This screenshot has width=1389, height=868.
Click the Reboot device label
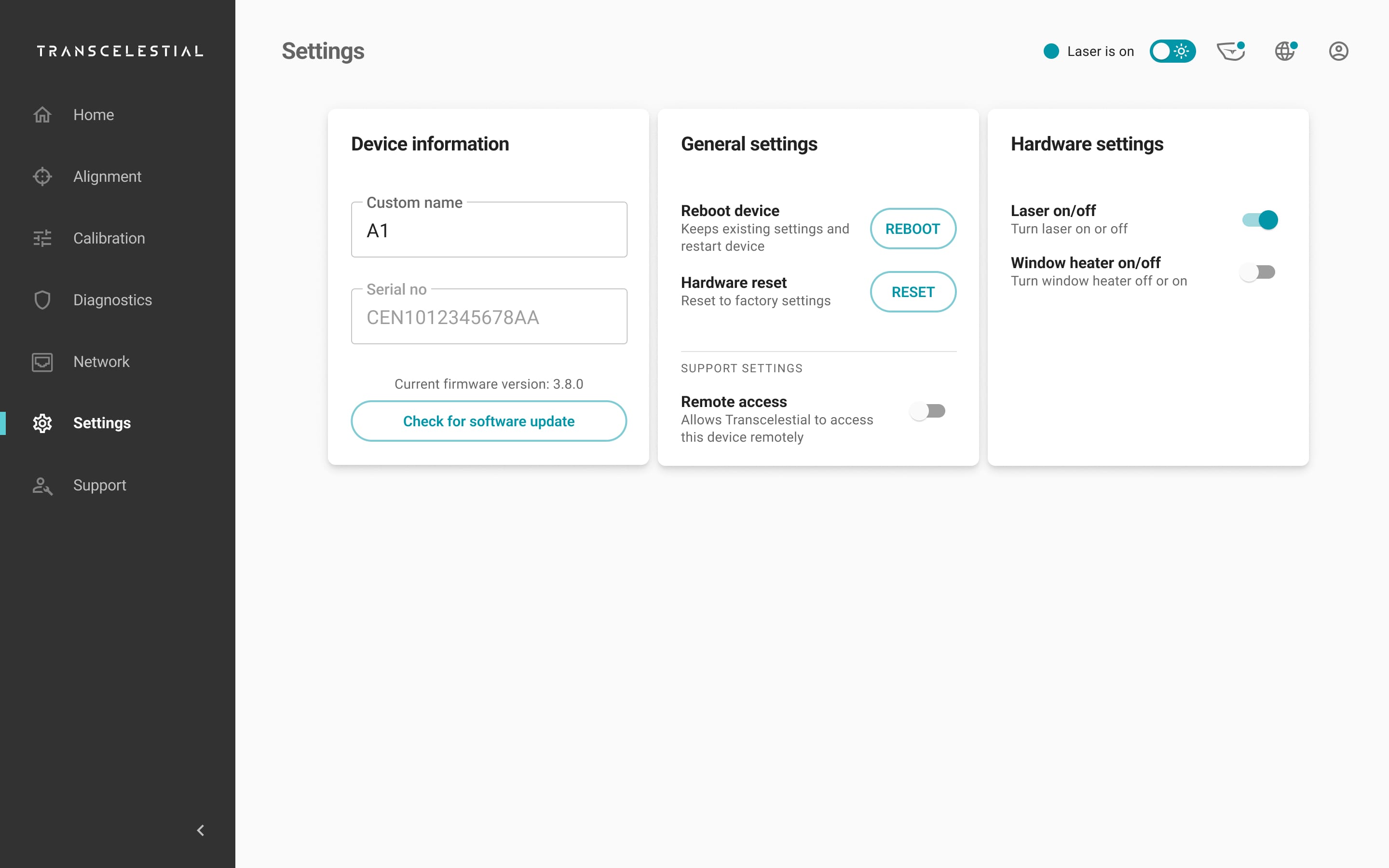(x=730, y=211)
